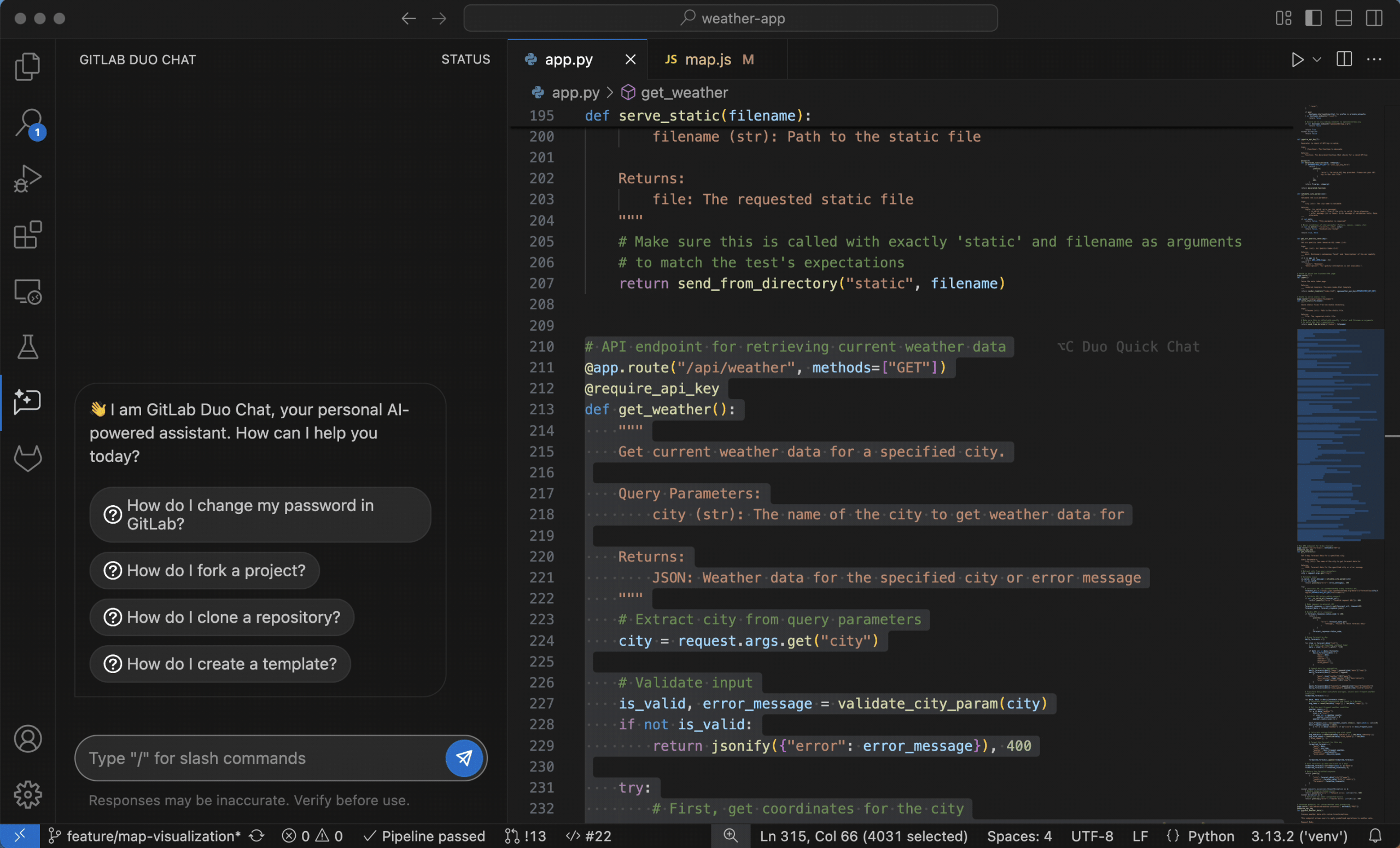This screenshot has width=1400, height=848.
Task: Open the Explorer view in activity bar
Action: [27, 67]
